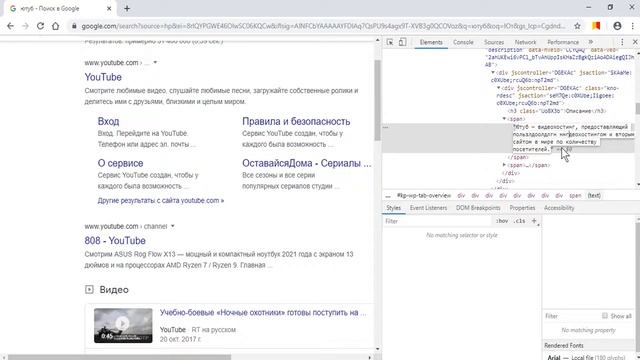
Task: Open the О сервисе sitelink
Action: (120, 163)
